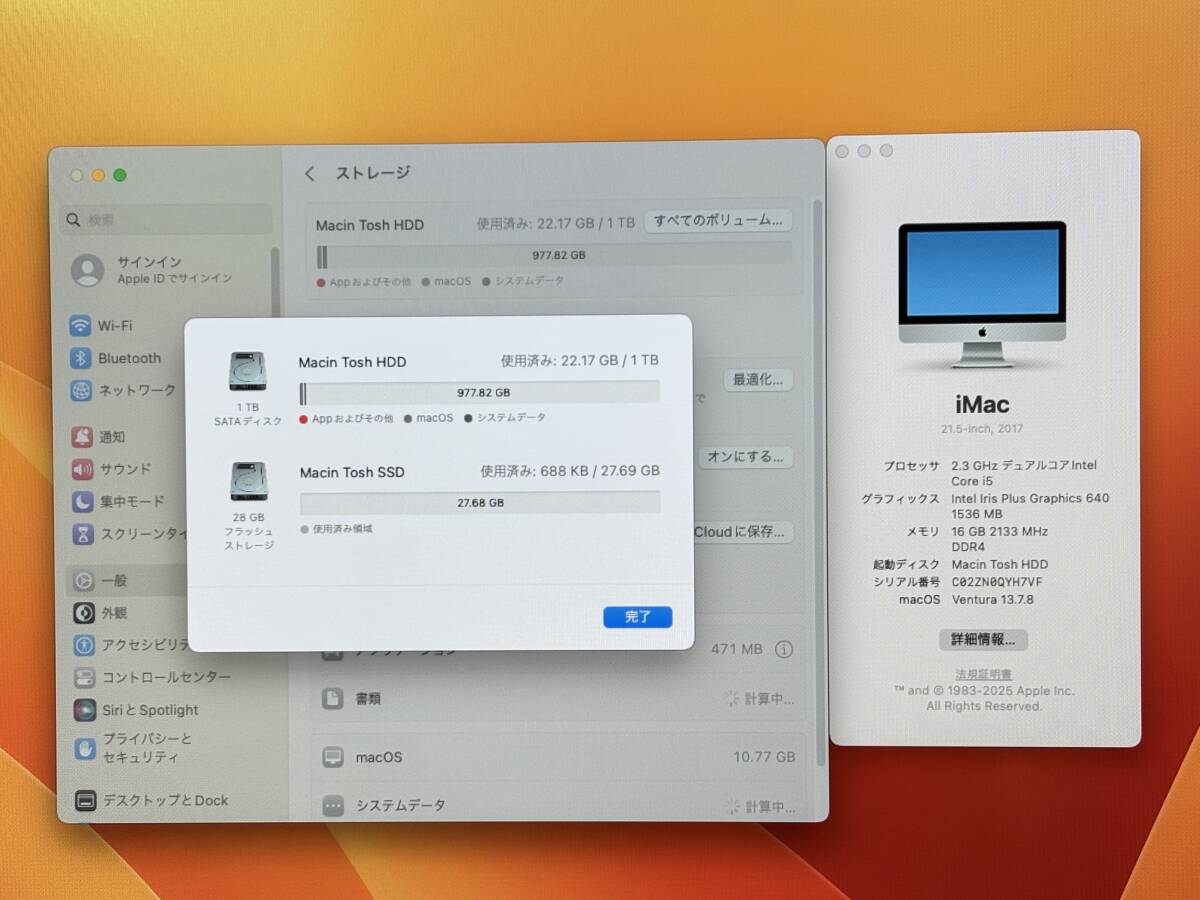This screenshot has height=900, width=1200.
Task: Click the Macin Tosh SSD usage bar in dialog
Action: tap(480, 503)
